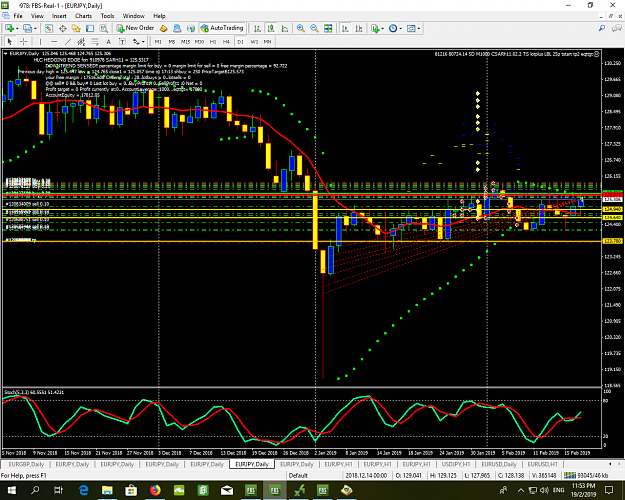
Task: Open the notification center icon
Action: pyautogui.click(x=609, y=490)
